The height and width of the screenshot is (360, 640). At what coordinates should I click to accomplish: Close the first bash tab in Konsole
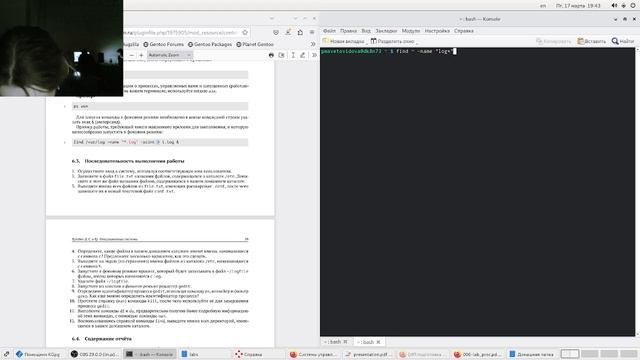pyautogui.click(x=345, y=342)
